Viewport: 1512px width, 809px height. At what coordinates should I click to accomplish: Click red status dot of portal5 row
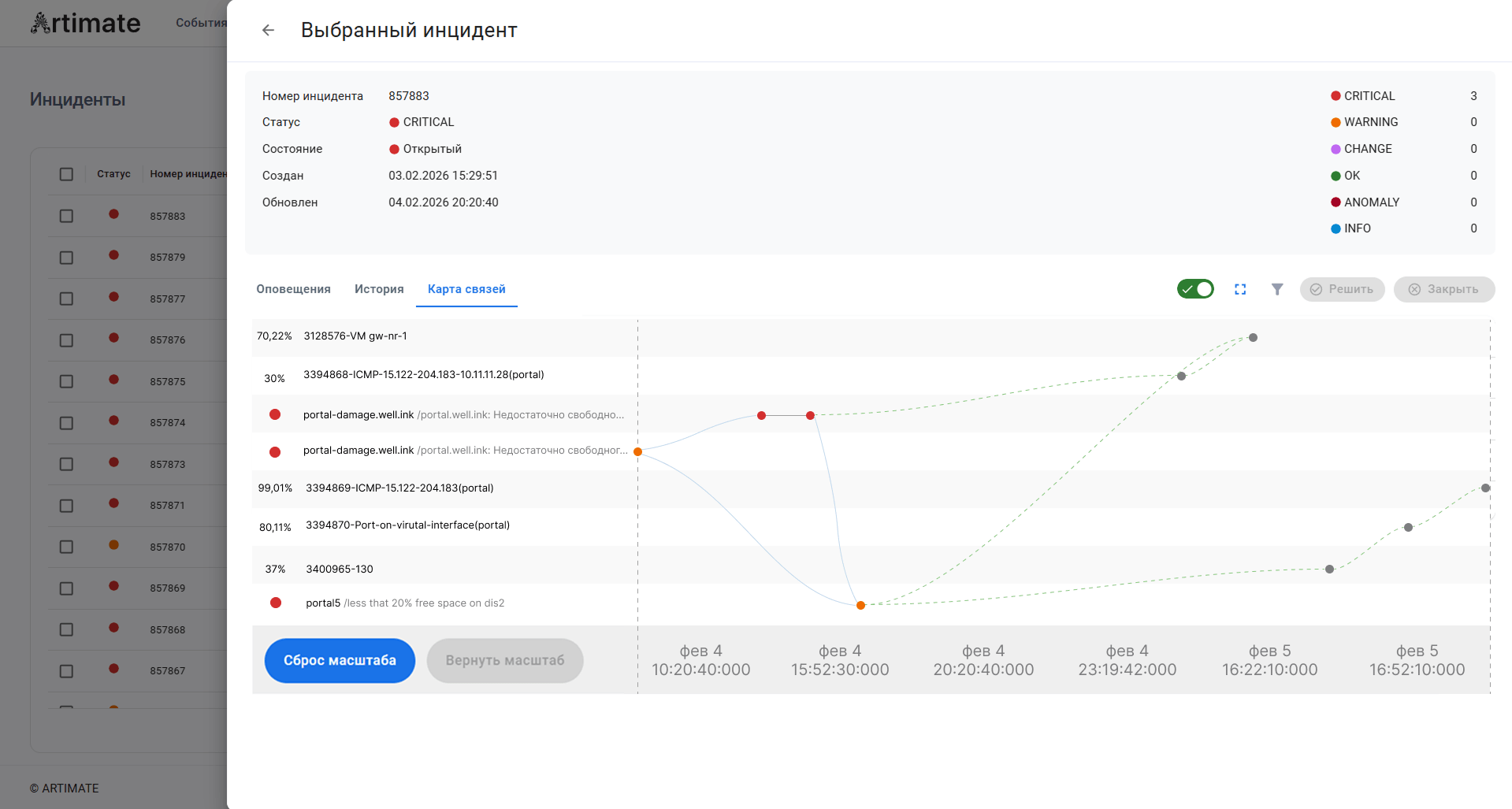click(276, 603)
